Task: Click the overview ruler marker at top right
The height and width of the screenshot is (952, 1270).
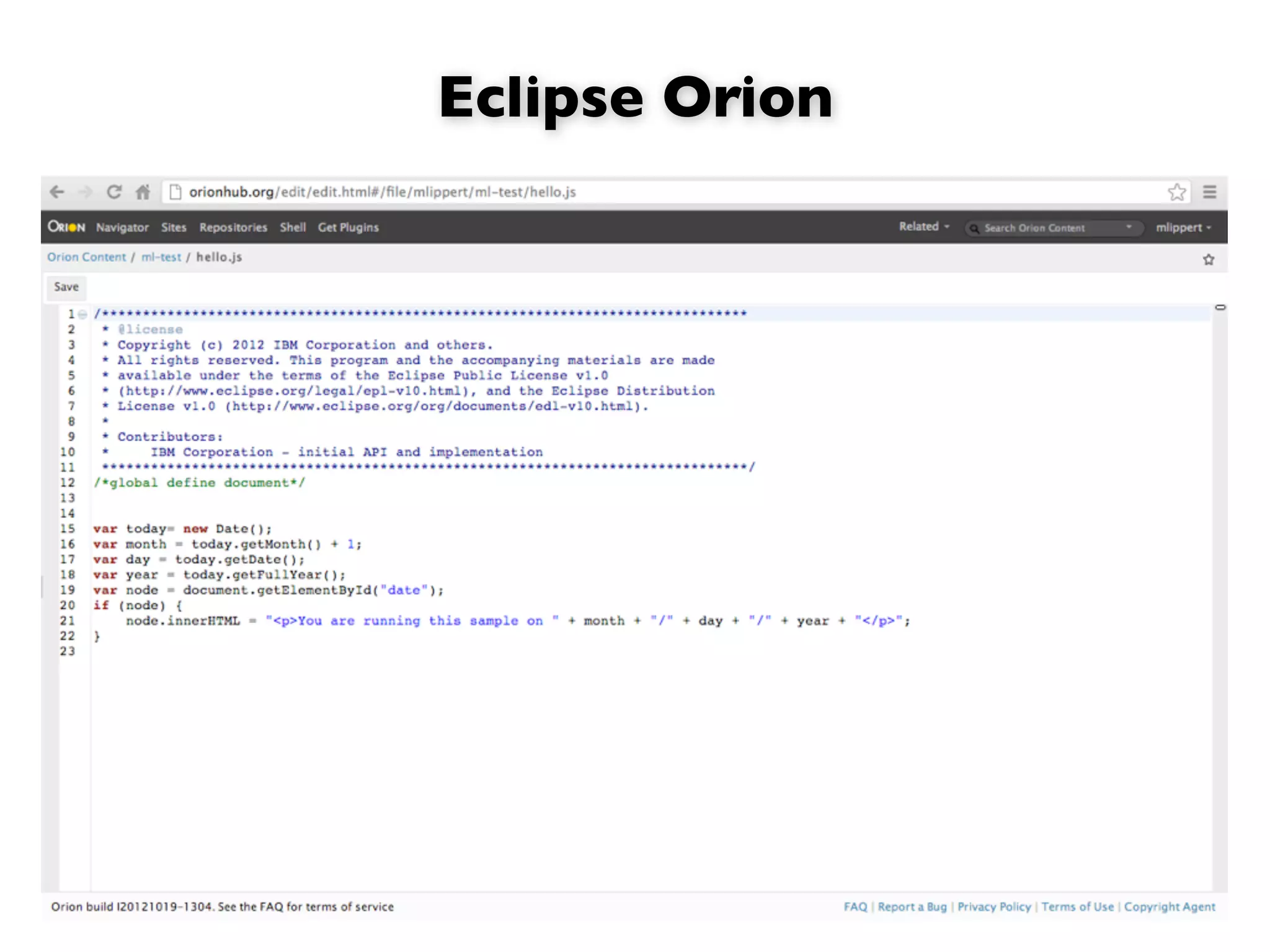Action: pos(1220,307)
